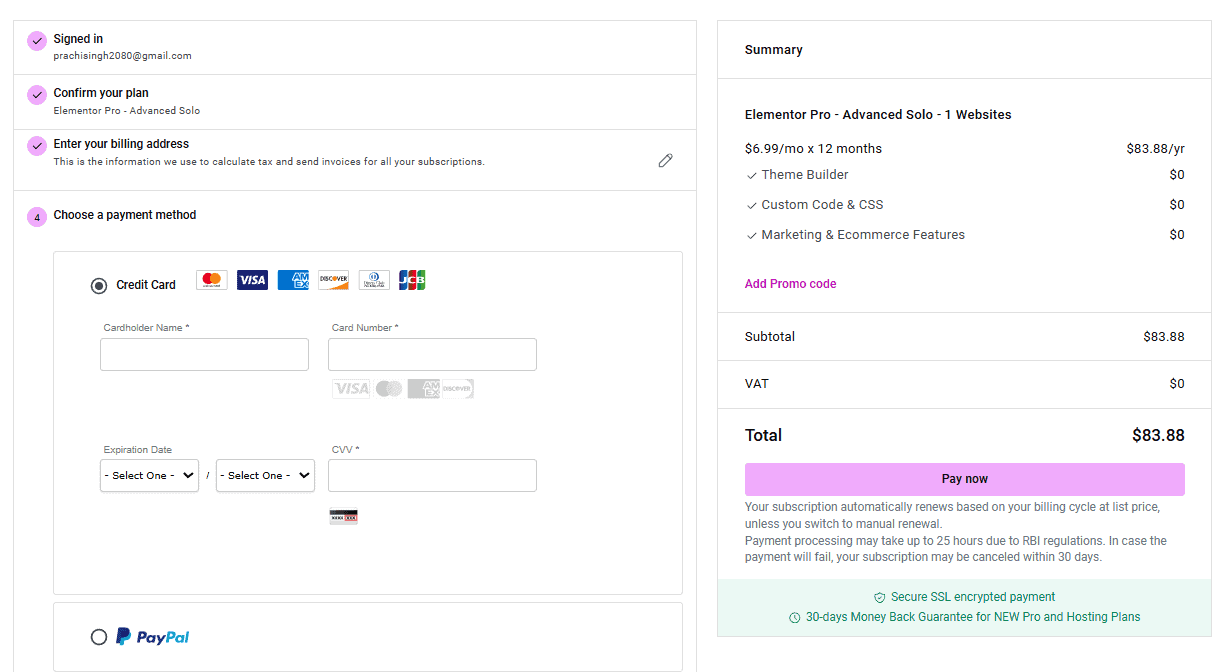Open the expiration month dropdown
The width and height of the screenshot is (1225, 672).
click(149, 476)
